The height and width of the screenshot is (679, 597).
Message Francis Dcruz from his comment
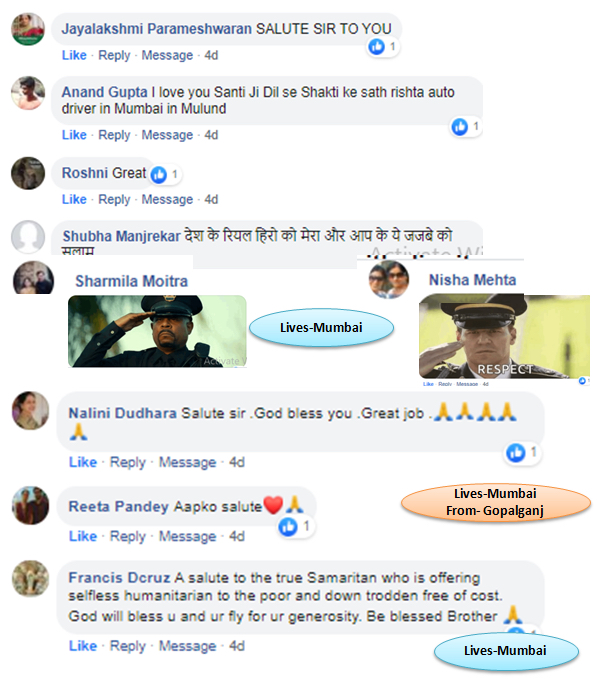[187, 646]
